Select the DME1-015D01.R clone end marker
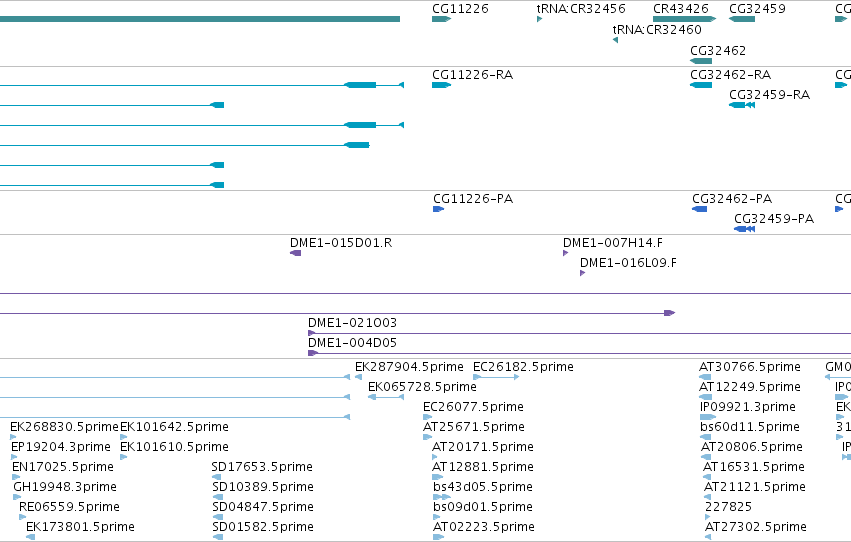Viewport: 851px width, 542px height. coord(295,253)
